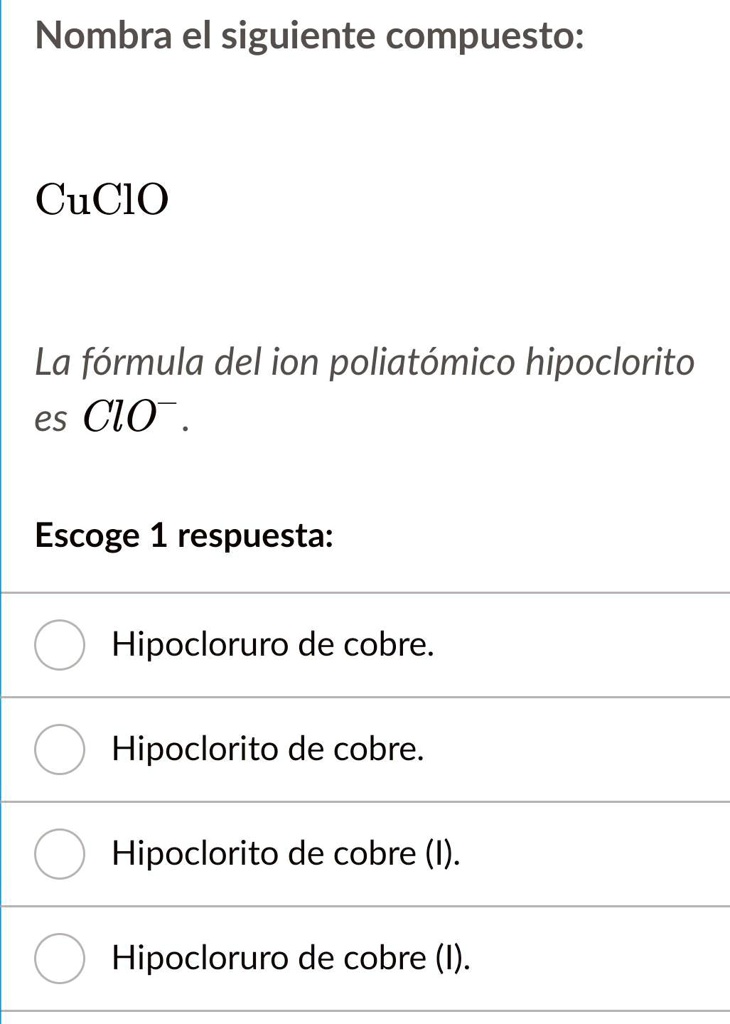Select the radio button for "Hipocloruro de cobre (I)."

click(58, 958)
